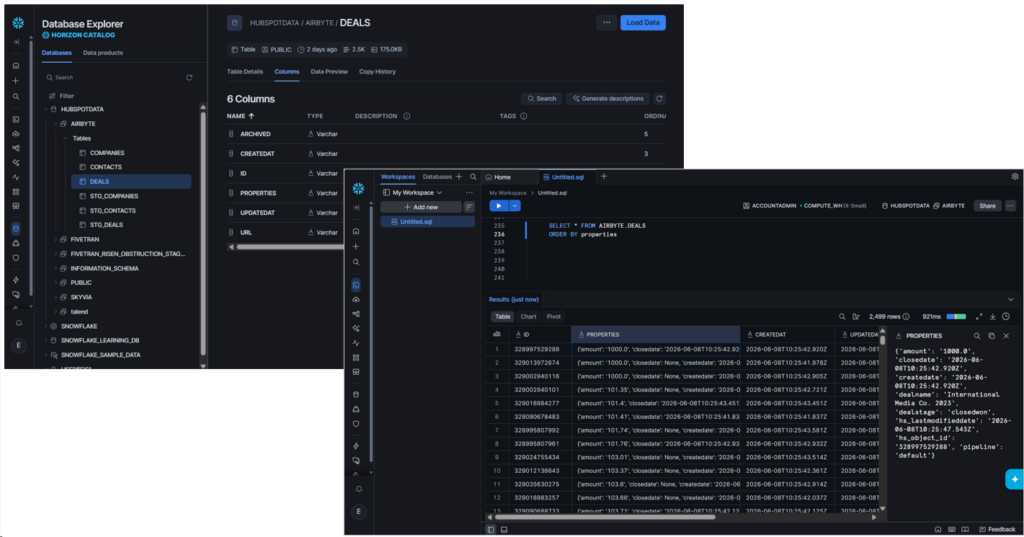Click the Load Data button

[643, 23]
